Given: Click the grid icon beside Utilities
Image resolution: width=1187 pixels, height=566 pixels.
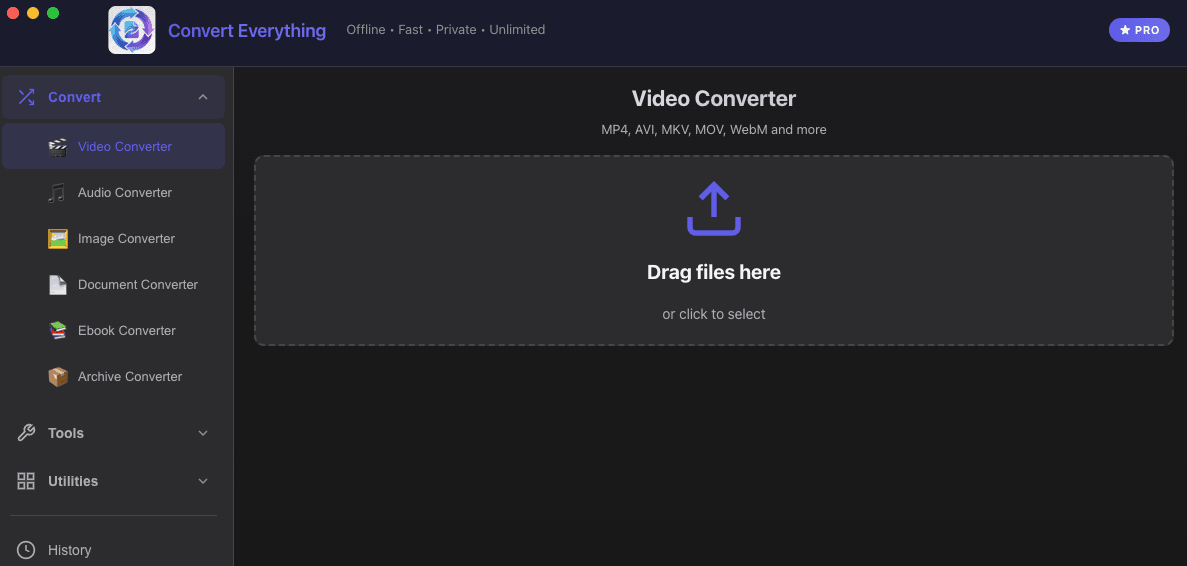Looking at the screenshot, I should pyautogui.click(x=26, y=481).
